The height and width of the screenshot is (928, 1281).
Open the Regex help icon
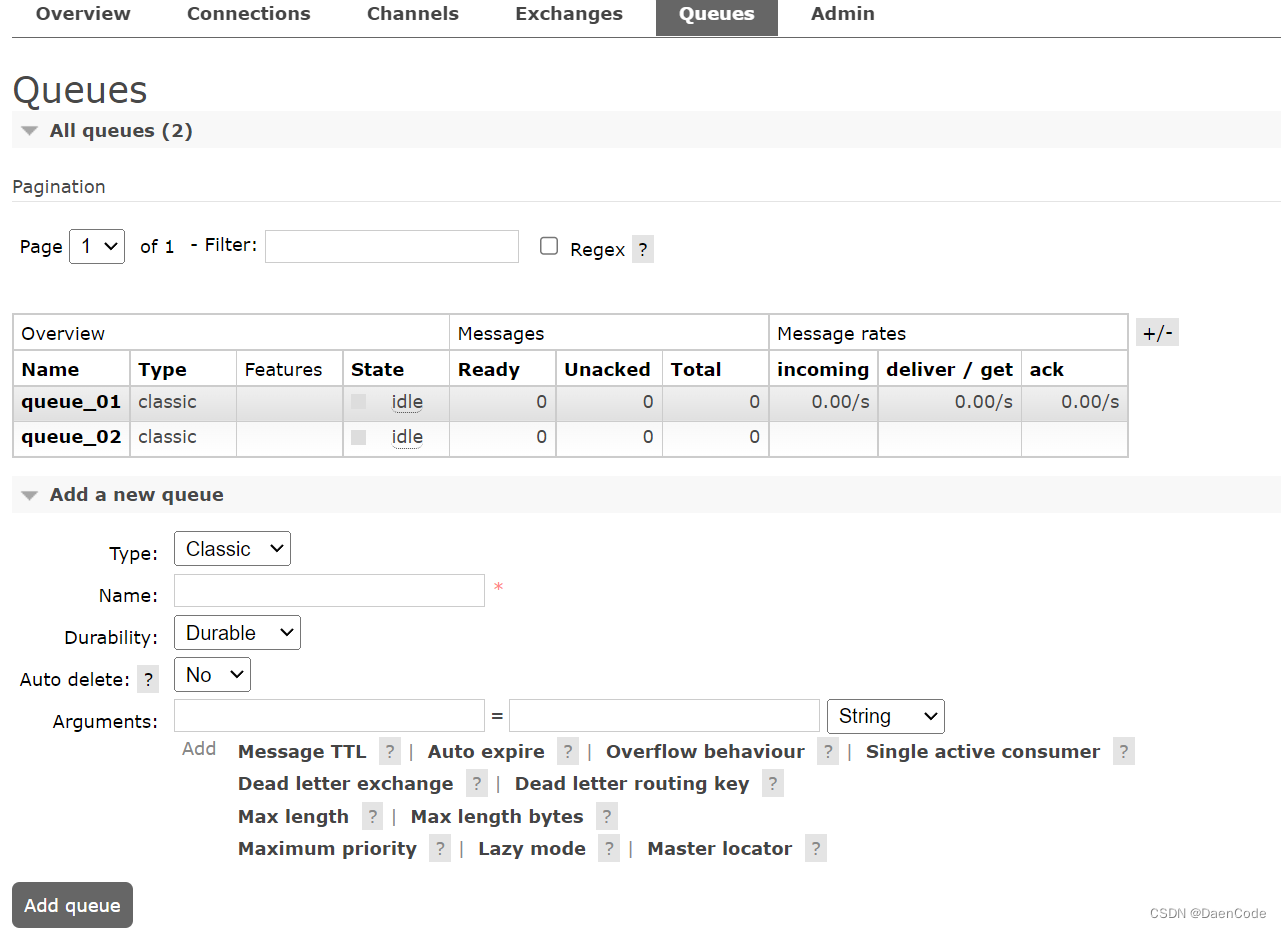pos(642,249)
